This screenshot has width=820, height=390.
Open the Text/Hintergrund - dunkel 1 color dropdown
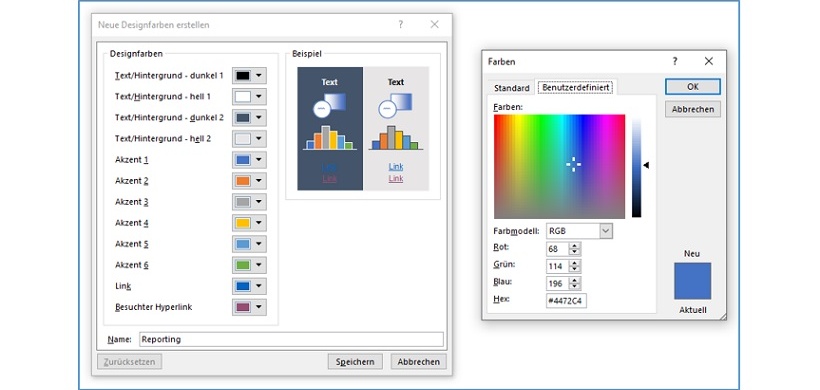[249, 76]
